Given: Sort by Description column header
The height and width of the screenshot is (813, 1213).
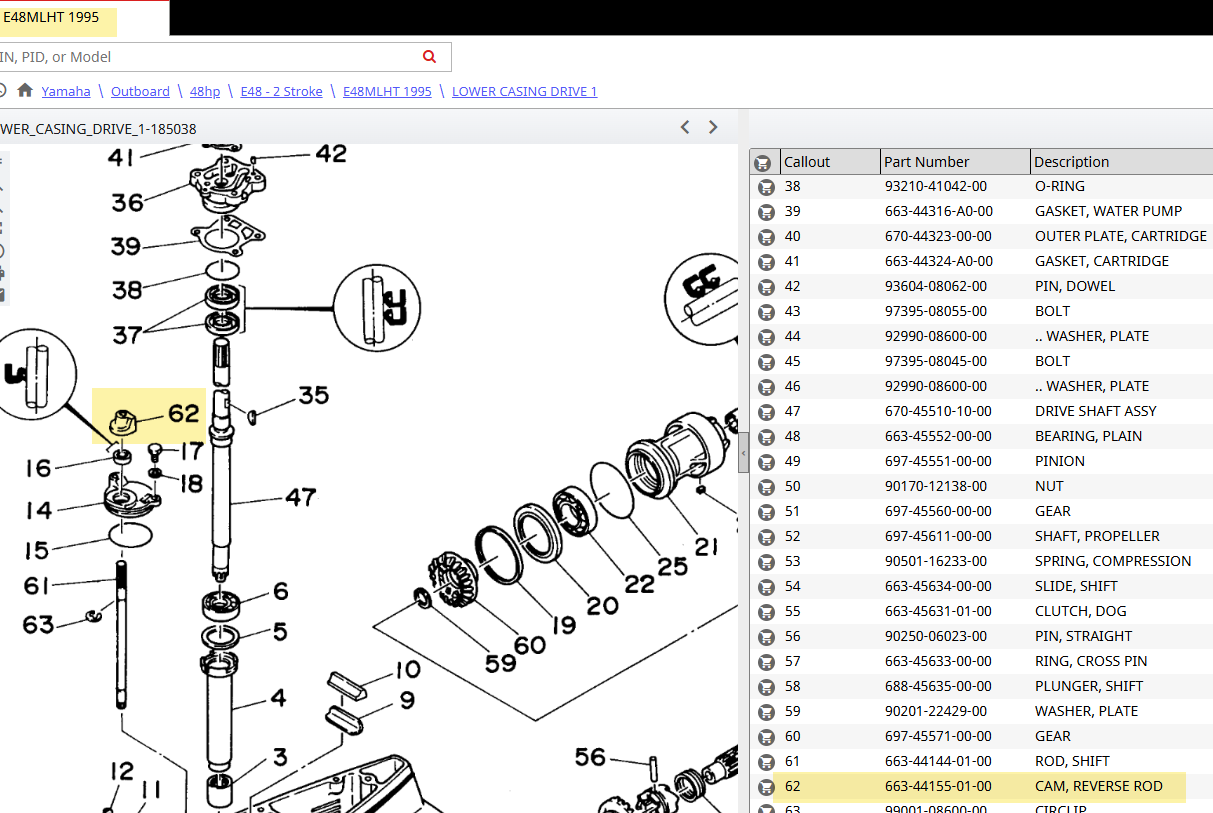Looking at the screenshot, I should [x=1121, y=162].
